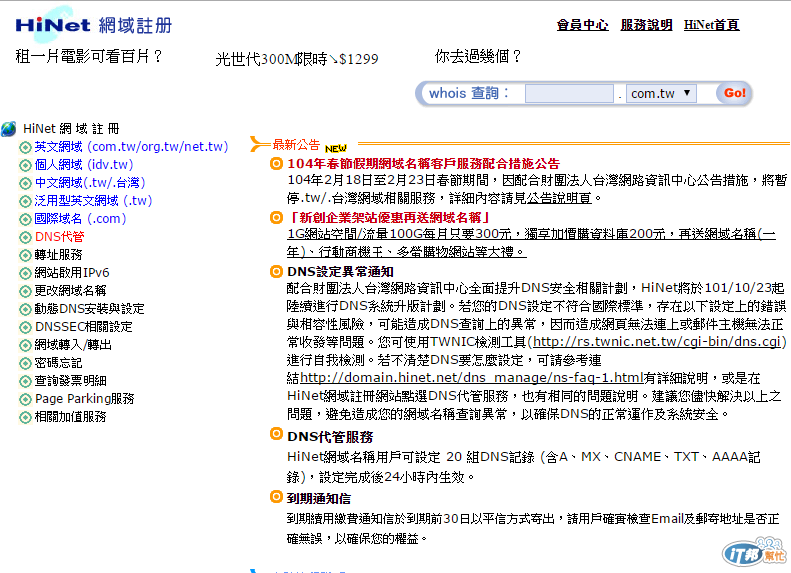The width and height of the screenshot is (791, 573).
Task: Click the bullet icon before 國際域名
Action: [25, 219]
